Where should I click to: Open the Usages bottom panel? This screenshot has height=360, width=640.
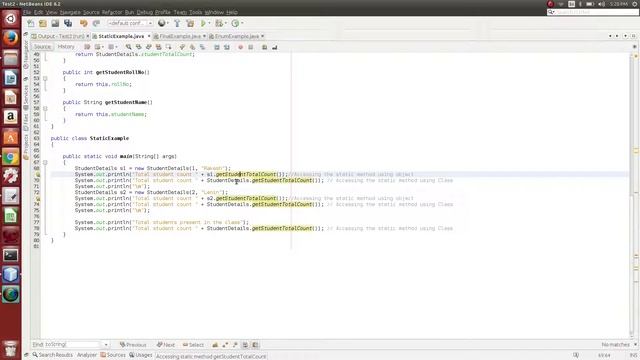[141, 355]
